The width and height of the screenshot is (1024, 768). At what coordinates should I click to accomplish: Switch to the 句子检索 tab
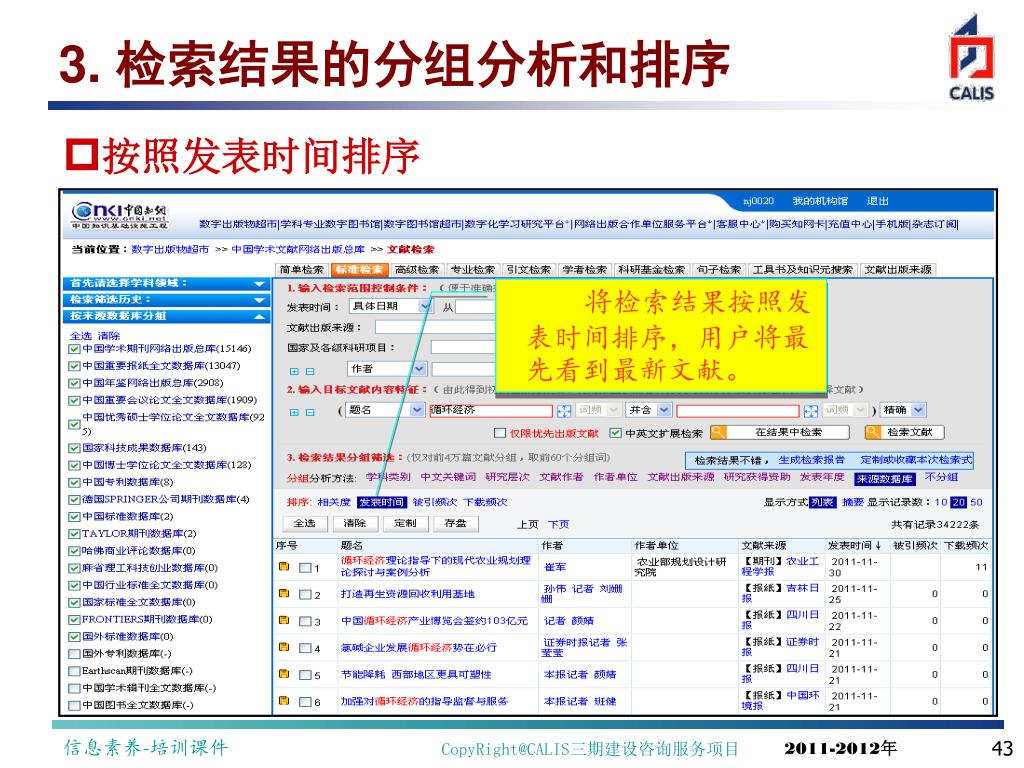coord(718,269)
